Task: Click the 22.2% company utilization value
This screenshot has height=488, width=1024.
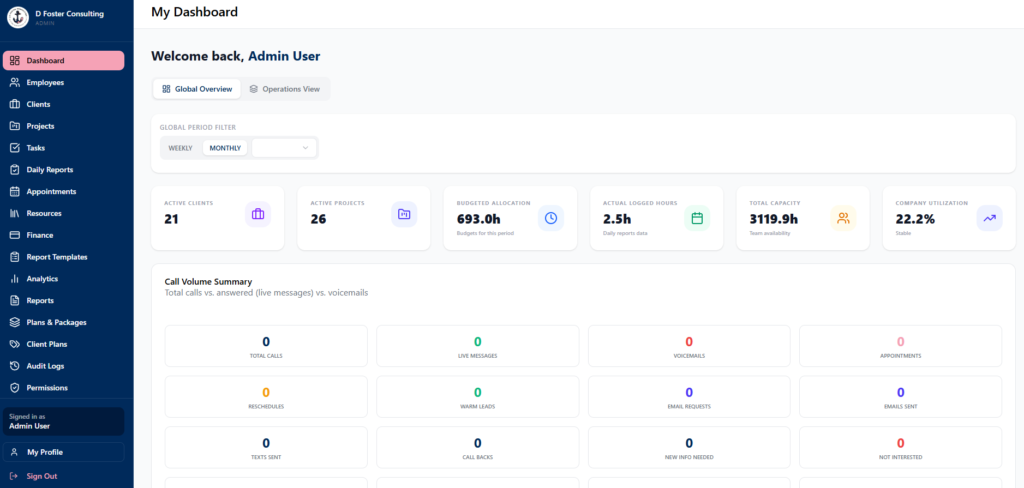Action: [915, 219]
